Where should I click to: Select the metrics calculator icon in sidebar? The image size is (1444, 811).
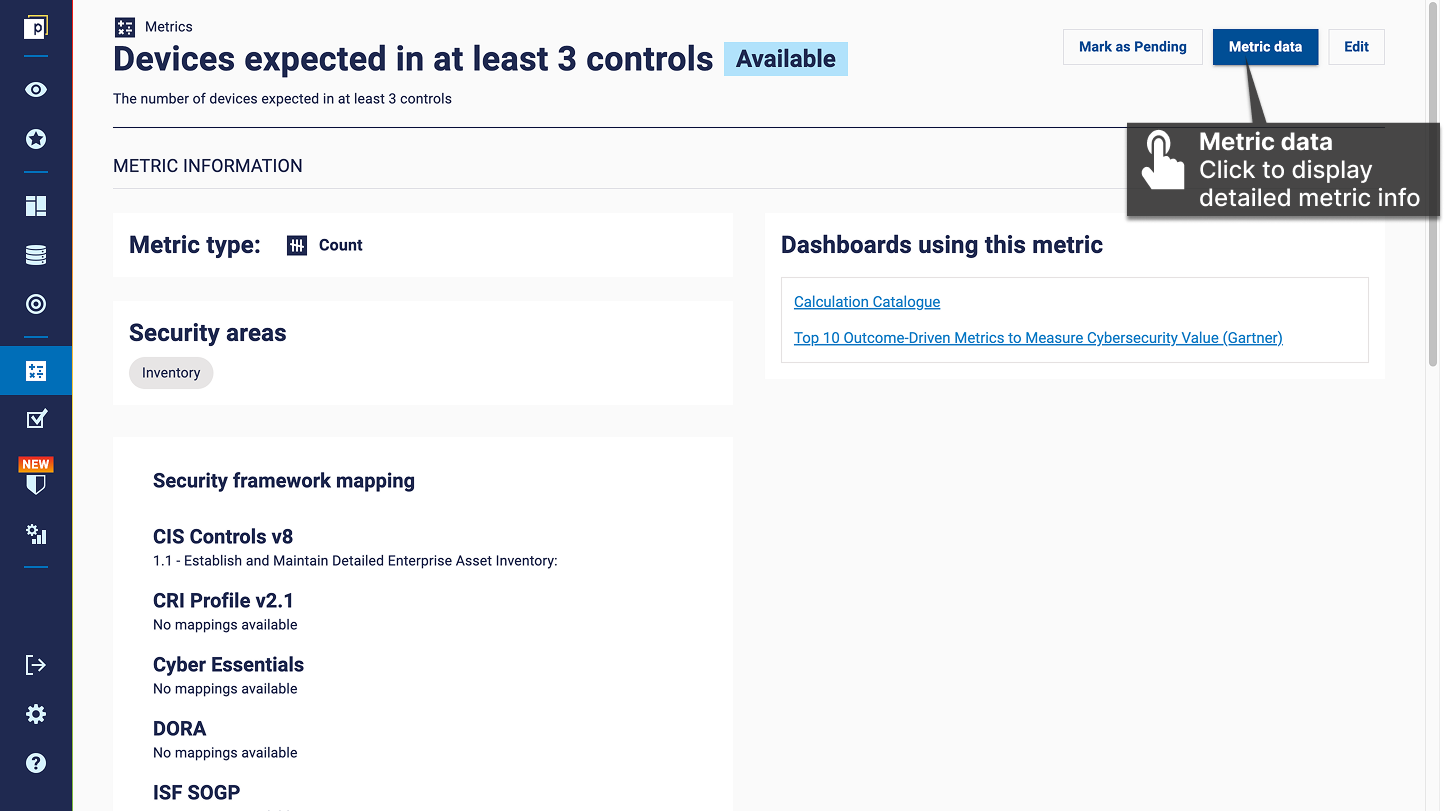(36, 371)
